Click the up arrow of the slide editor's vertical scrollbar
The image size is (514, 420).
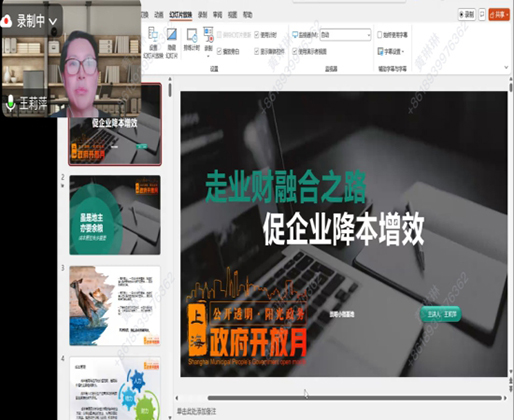511,79
